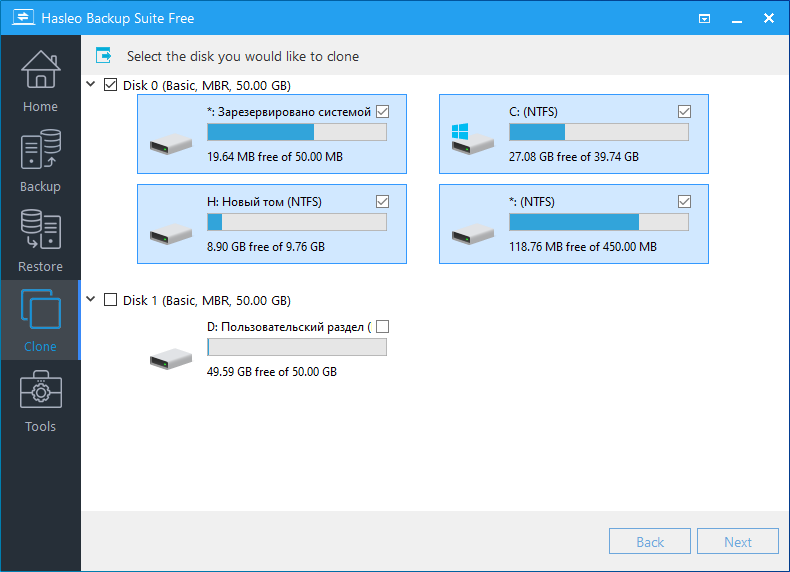
Task: Collapse the Disk 1 partition list
Action: 91,299
